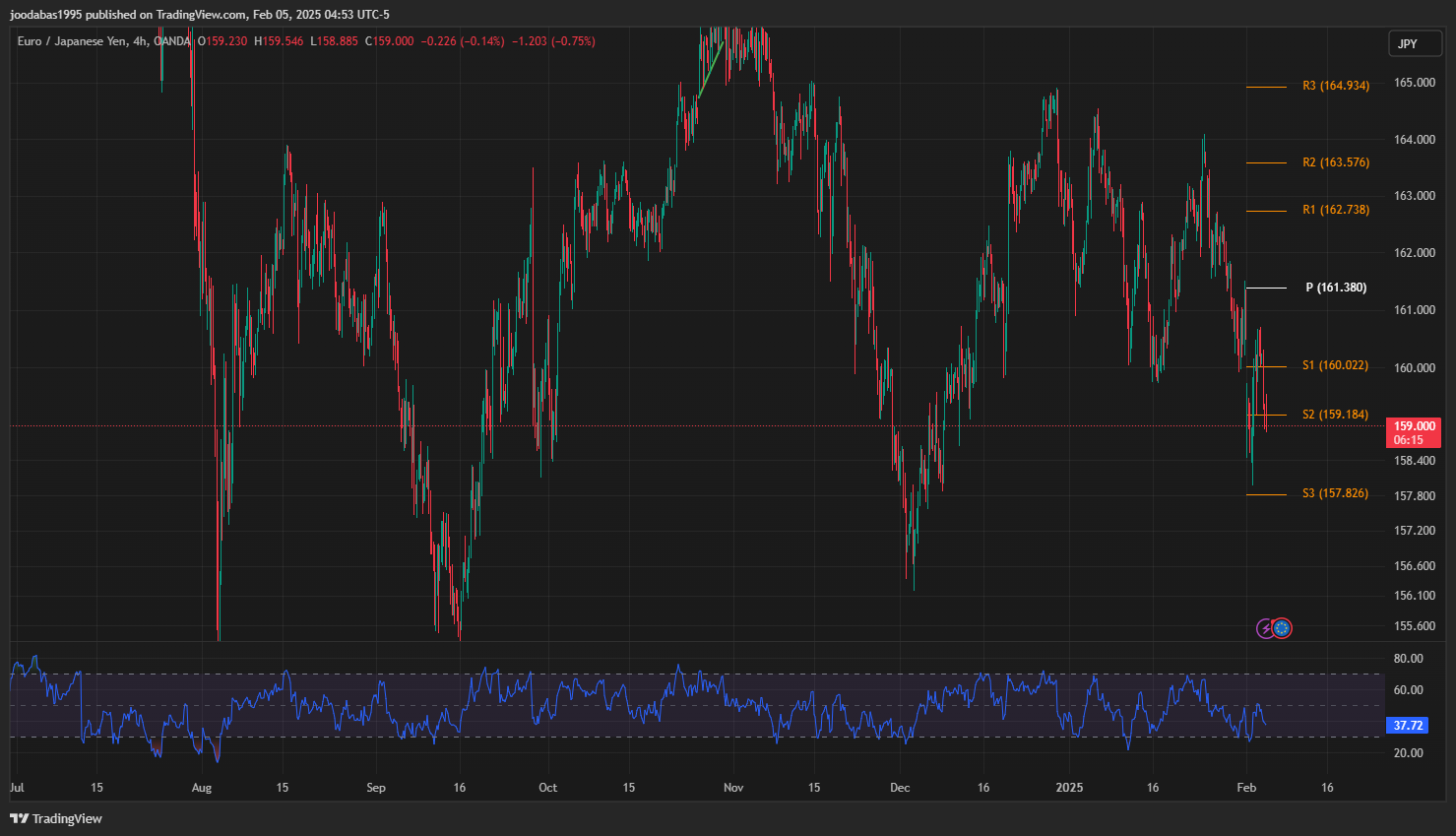Click the 165.000 price scale label
The height and width of the screenshot is (836, 1456).
pyautogui.click(x=1414, y=83)
